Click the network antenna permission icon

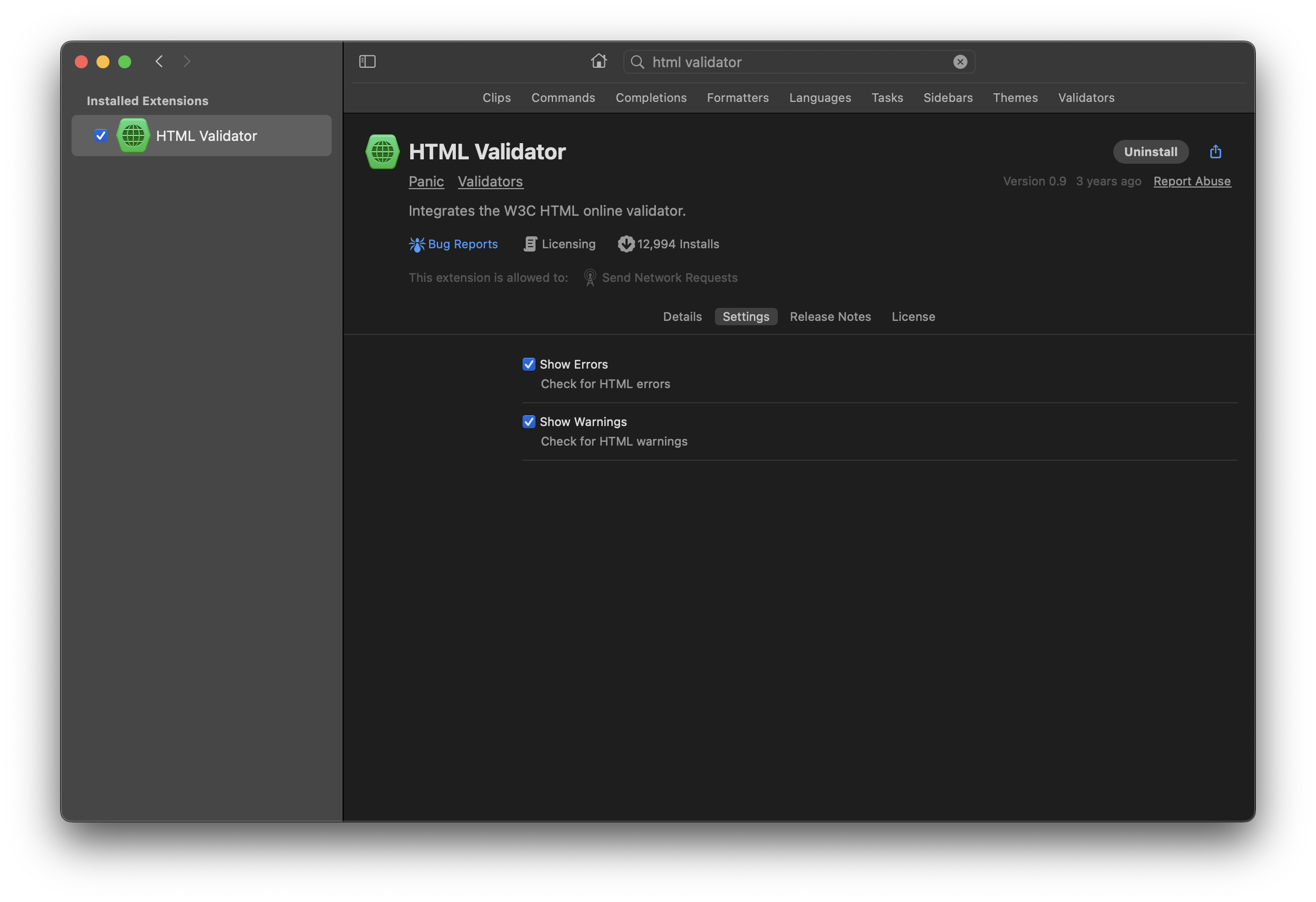[590, 278]
